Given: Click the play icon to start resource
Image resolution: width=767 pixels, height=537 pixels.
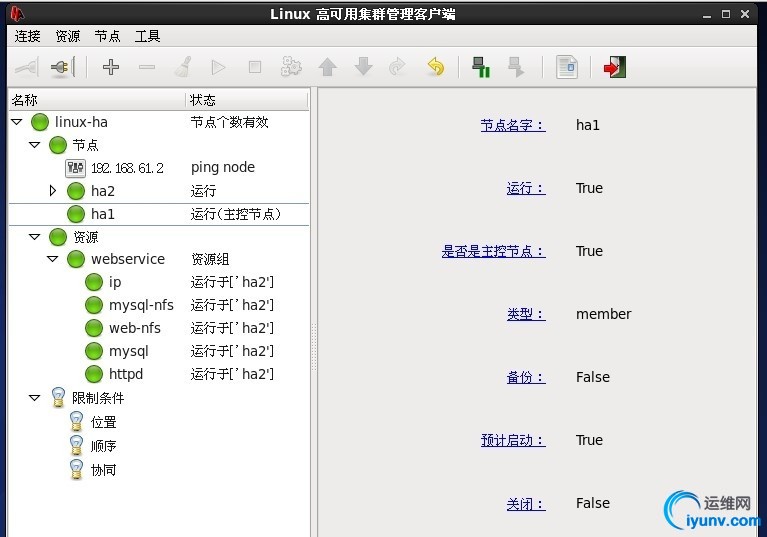Looking at the screenshot, I should (218, 67).
